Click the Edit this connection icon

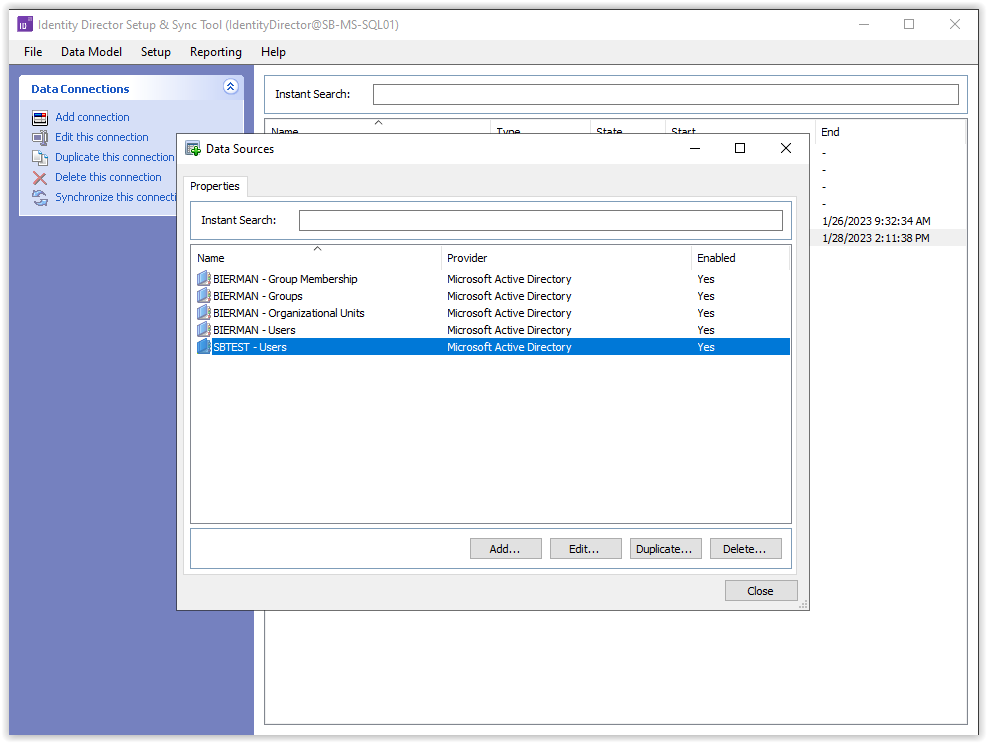click(40, 137)
